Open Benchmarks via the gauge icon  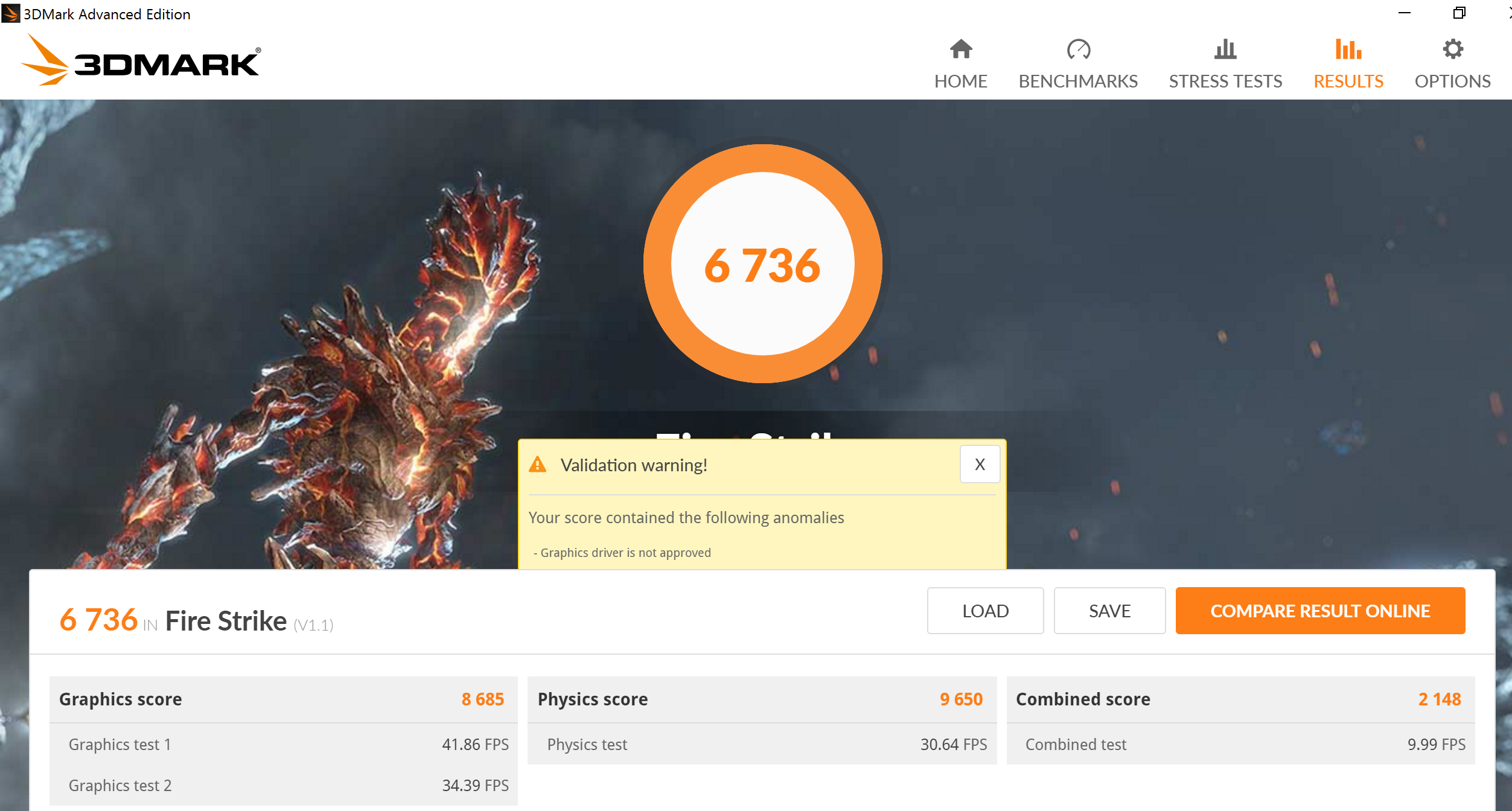pos(1078,49)
